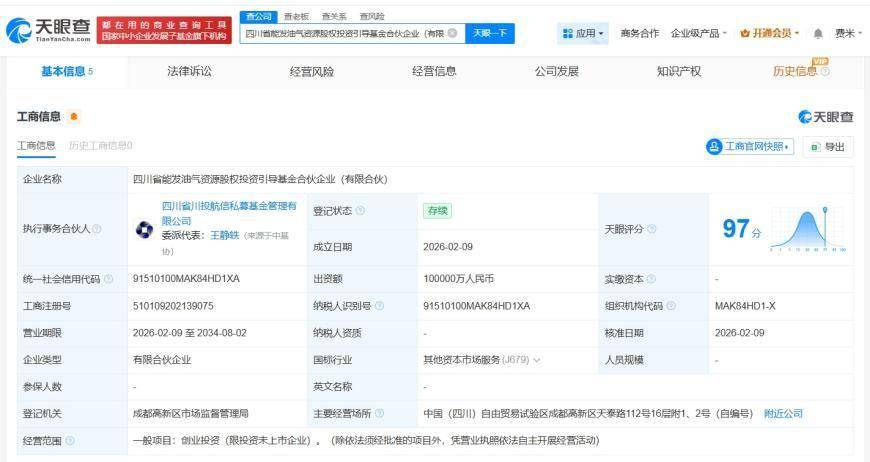Click the info icon beside 工商信息 heading

74,118
